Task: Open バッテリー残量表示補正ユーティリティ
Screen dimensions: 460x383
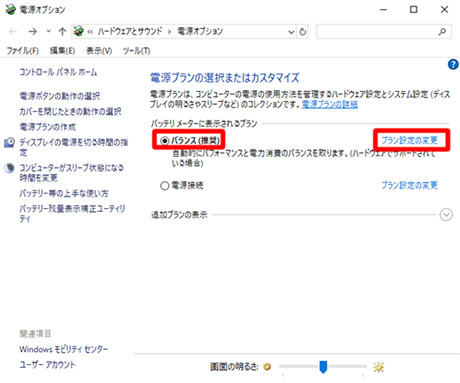Action: [x=72, y=214]
